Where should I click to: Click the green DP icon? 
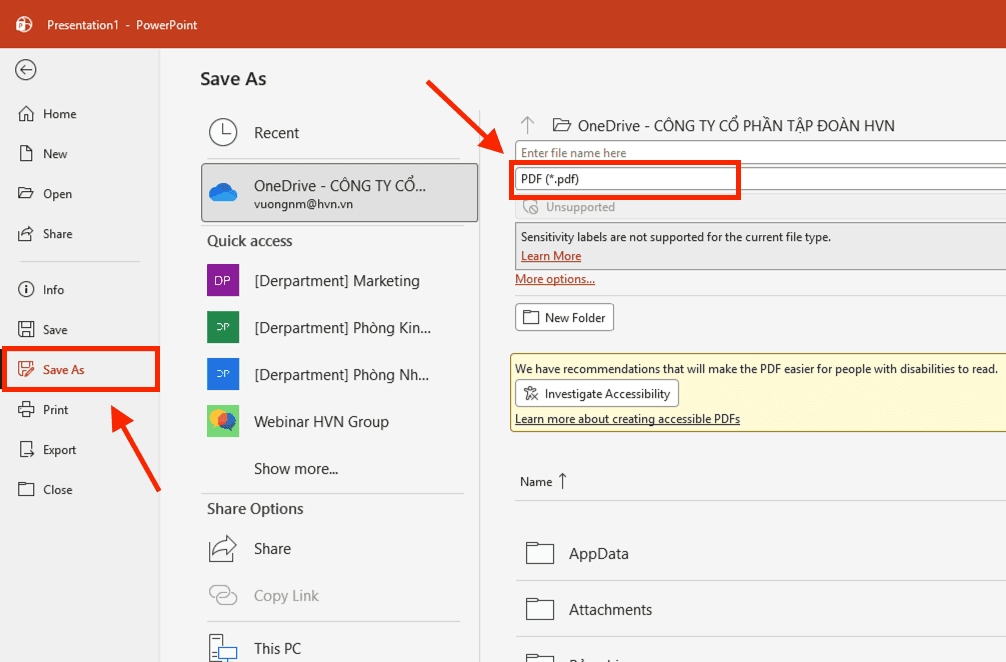click(223, 327)
